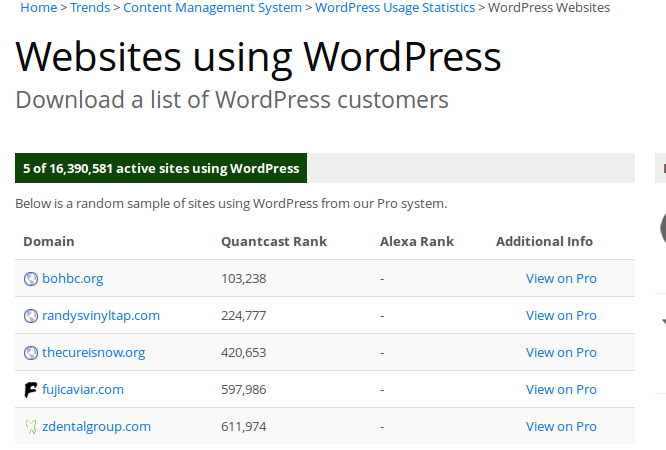Click the Download a list subtitle

tap(232, 100)
